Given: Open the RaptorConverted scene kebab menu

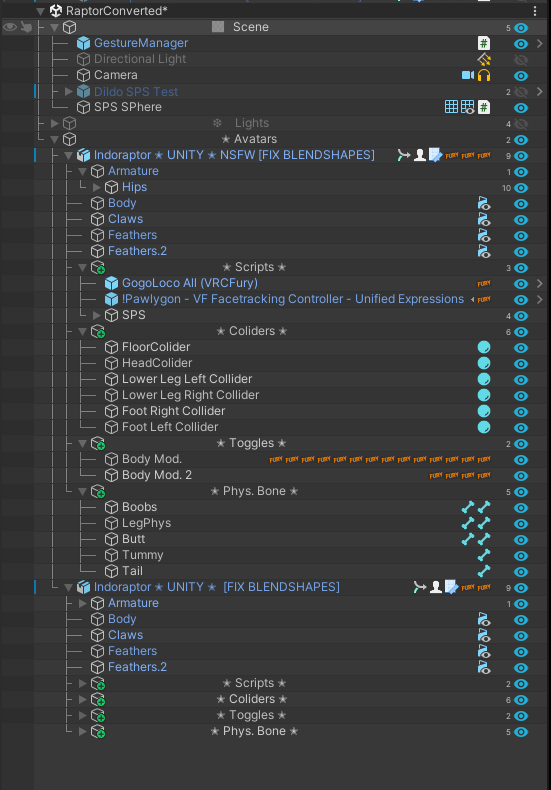Looking at the screenshot, I should click(x=535, y=11).
